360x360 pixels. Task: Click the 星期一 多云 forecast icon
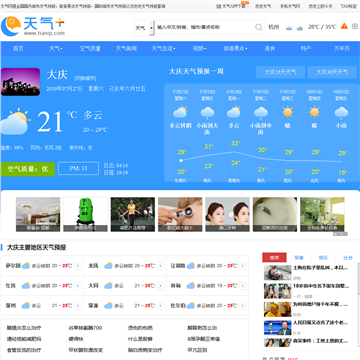click(x=234, y=112)
